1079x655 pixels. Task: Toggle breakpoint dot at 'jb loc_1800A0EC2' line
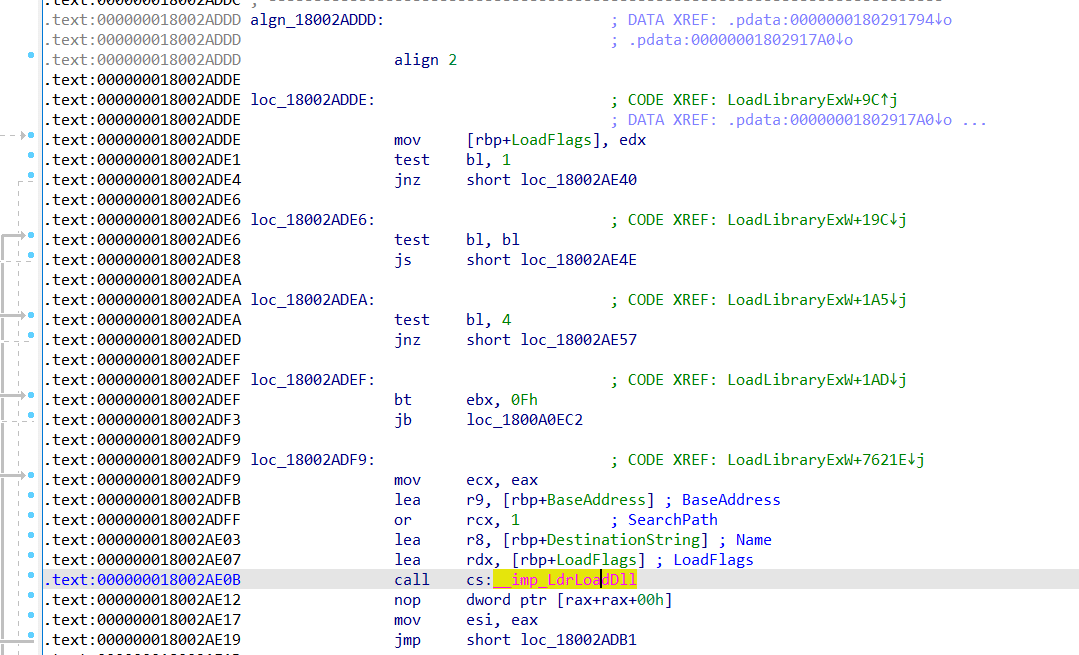(x=31, y=415)
